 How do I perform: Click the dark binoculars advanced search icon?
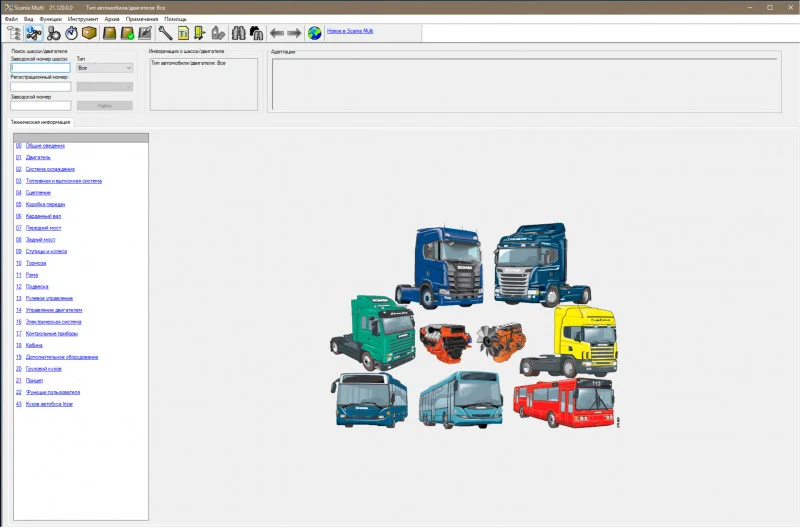click(256, 34)
